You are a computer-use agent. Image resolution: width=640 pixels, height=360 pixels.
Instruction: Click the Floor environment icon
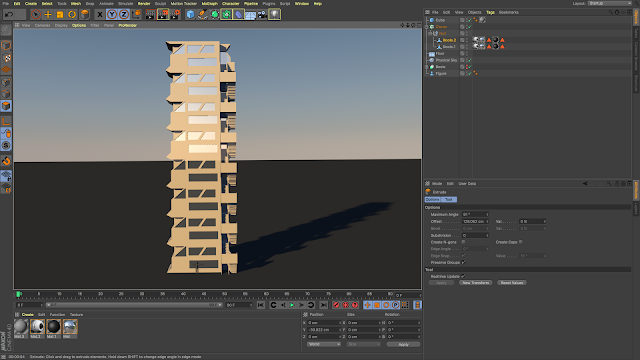point(250,14)
